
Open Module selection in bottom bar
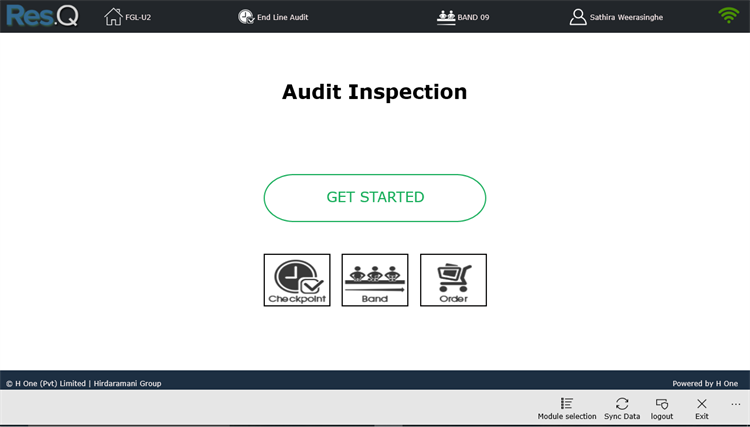567,409
